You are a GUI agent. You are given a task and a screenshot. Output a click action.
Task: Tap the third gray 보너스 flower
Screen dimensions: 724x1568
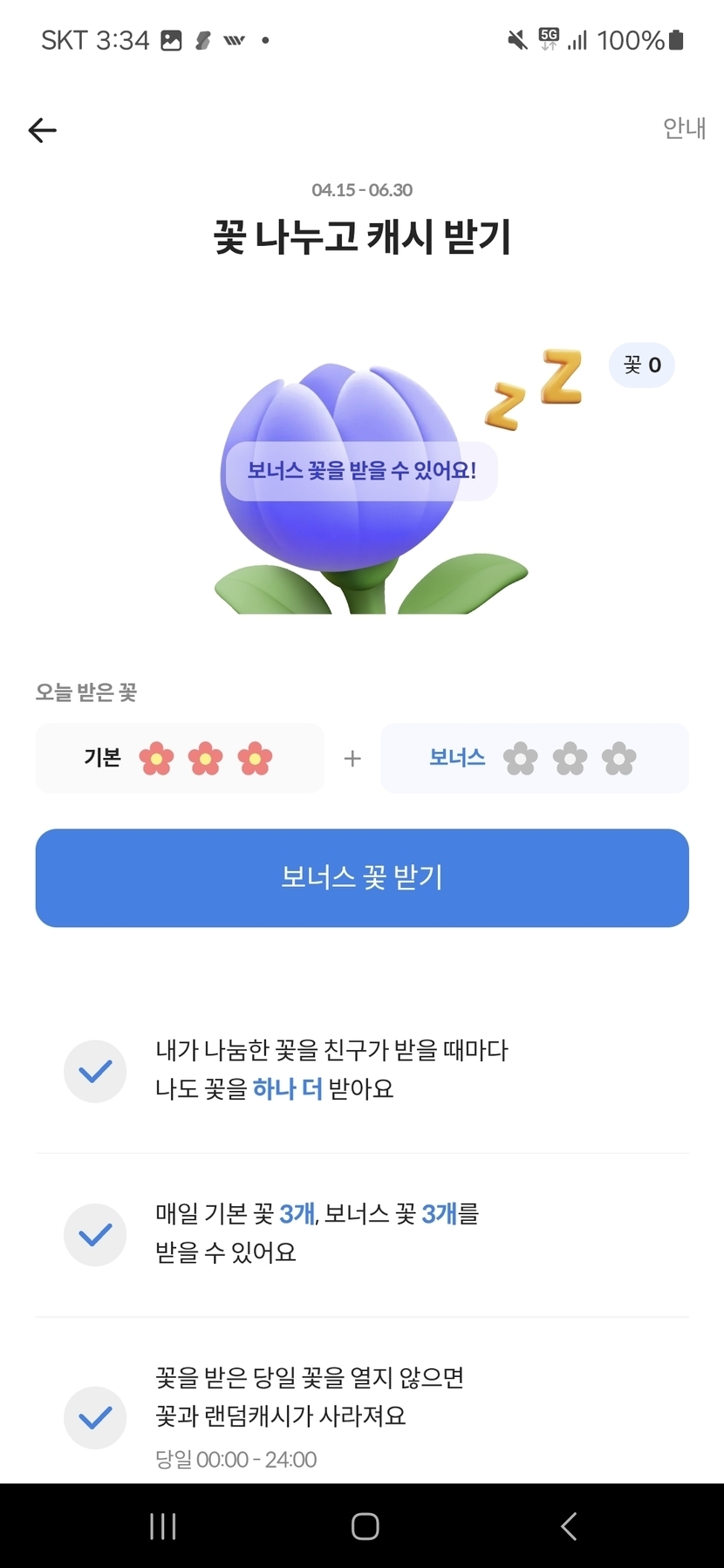[x=619, y=759]
